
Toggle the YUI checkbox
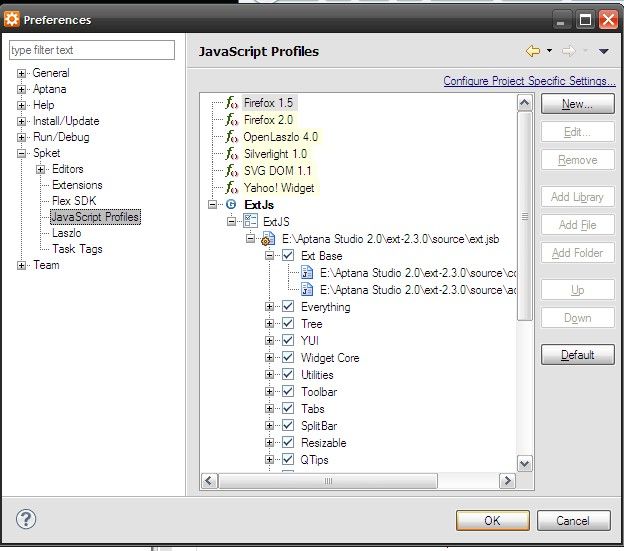(x=288, y=341)
